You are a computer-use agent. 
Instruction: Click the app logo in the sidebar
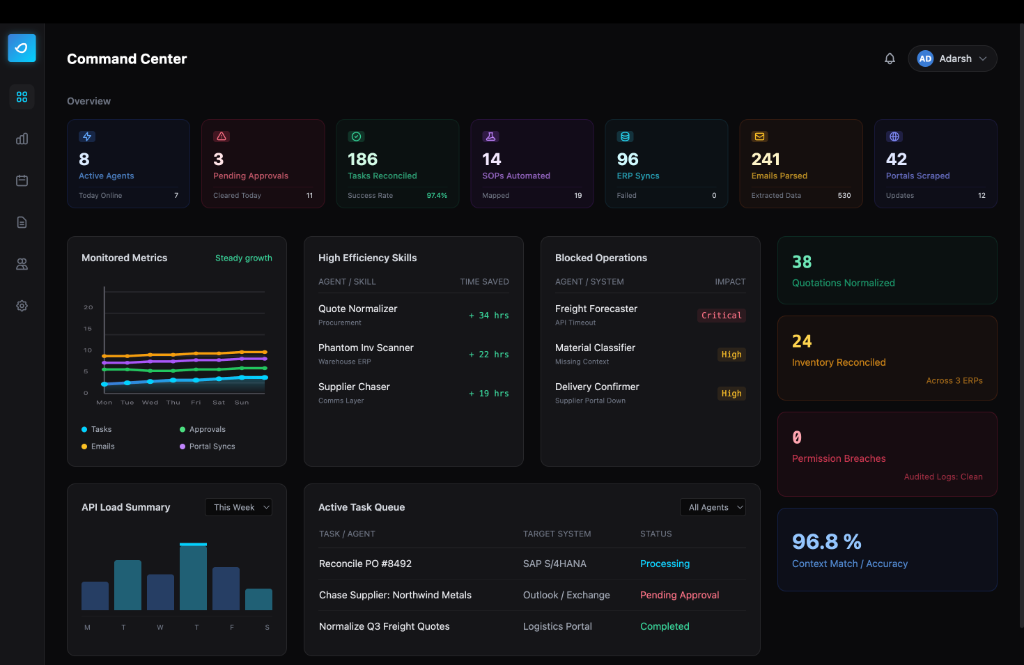tap(22, 48)
